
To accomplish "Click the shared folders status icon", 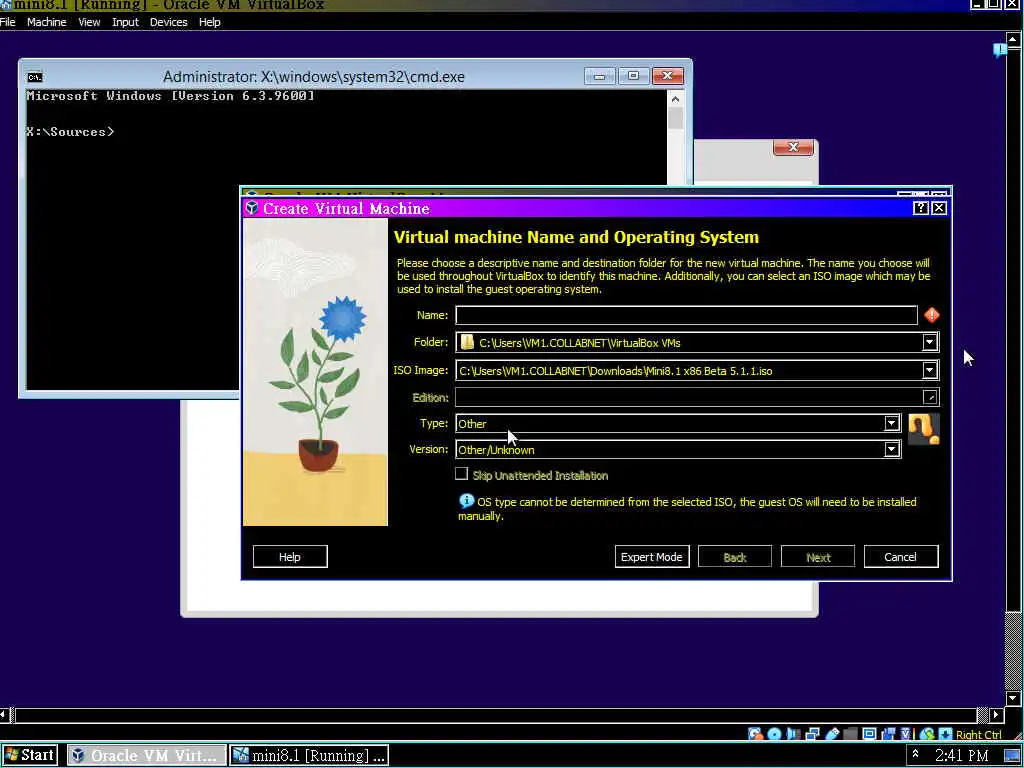I will [850, 733].
